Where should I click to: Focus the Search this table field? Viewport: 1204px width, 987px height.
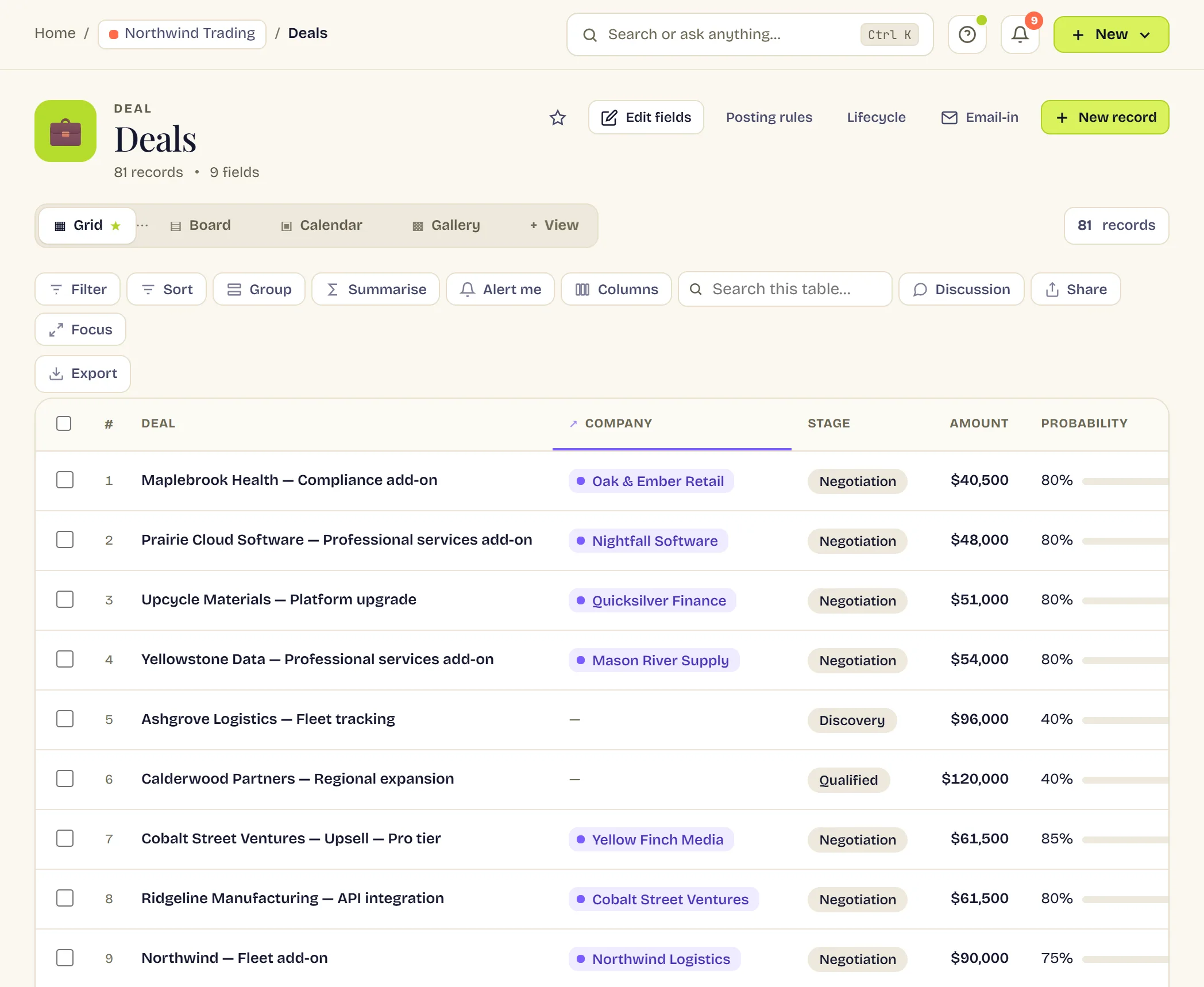point(785,289)
